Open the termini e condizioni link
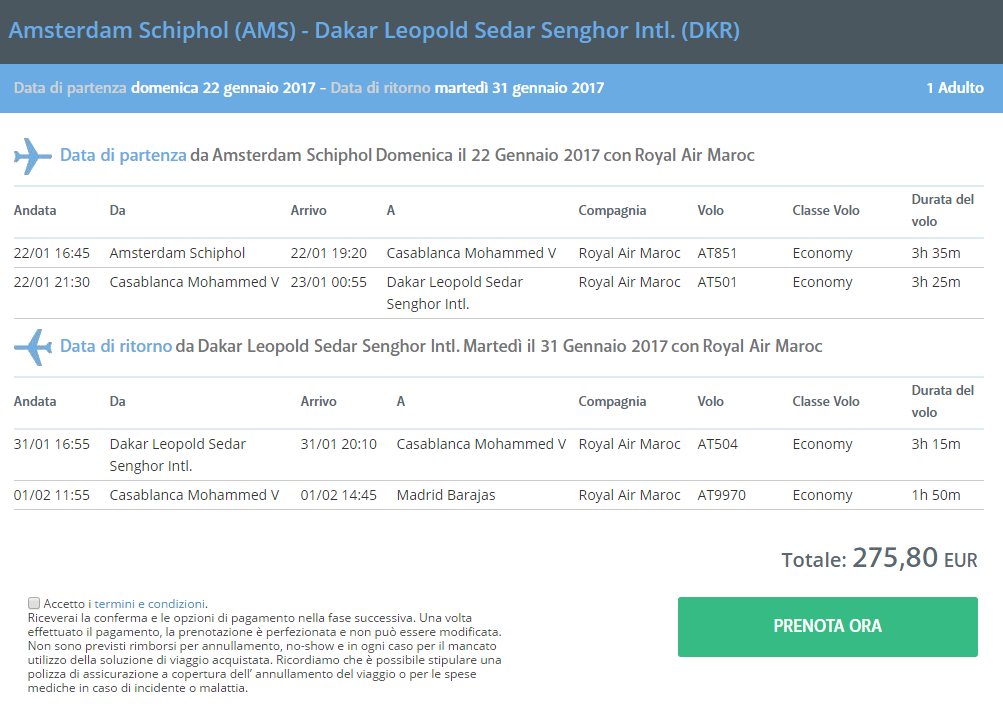1003x715 pixels. pyautogui.click(x=150, y=604)
